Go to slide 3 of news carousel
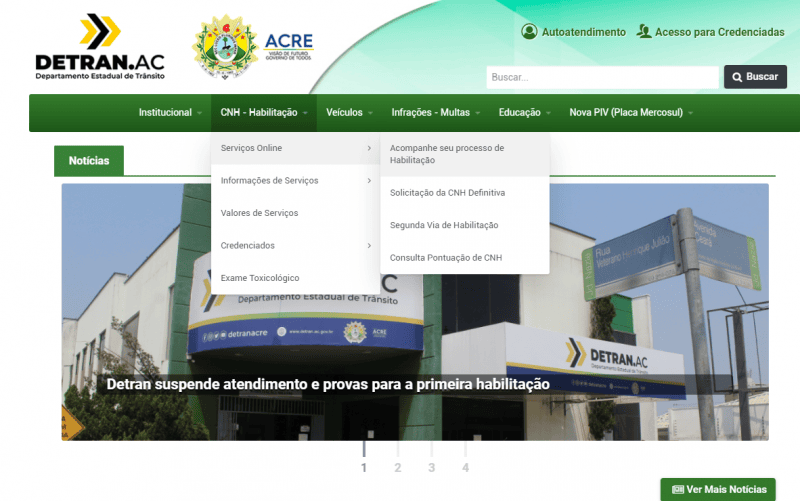The image size is (800, 501). click(431, 466)
